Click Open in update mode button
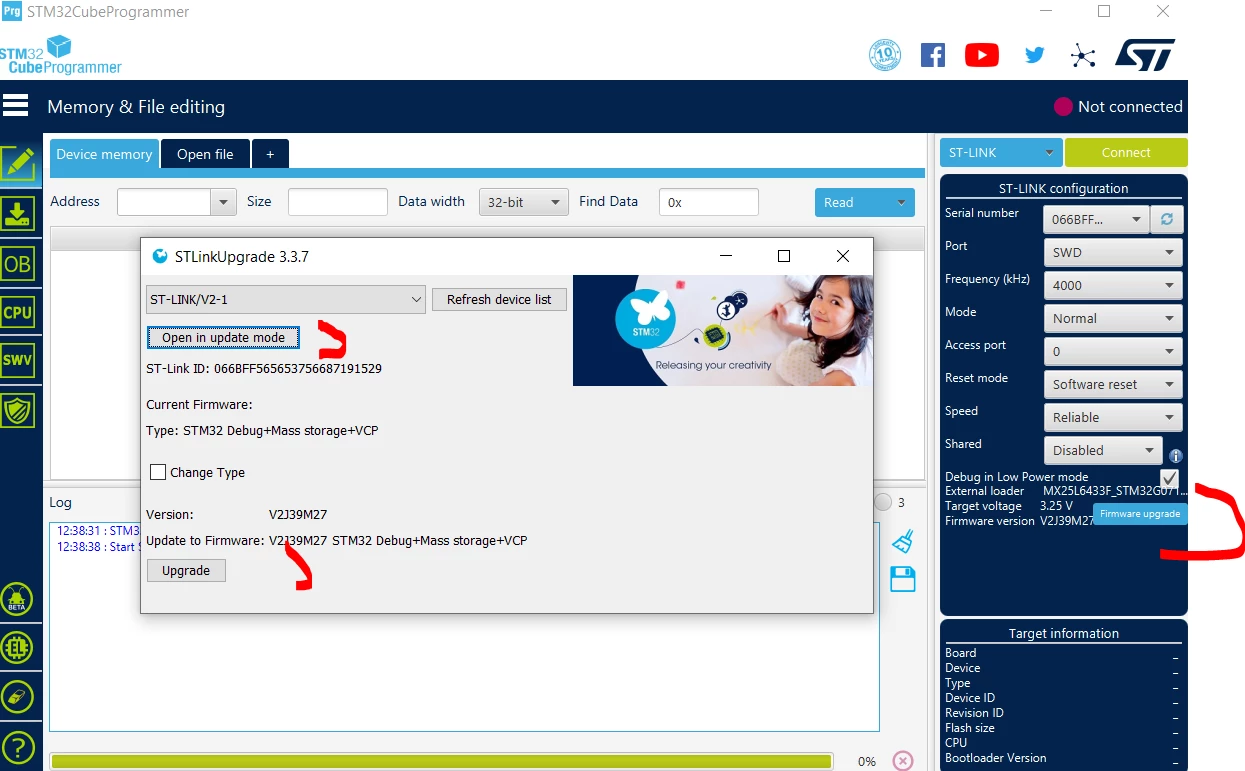 (x=223, y=337)
